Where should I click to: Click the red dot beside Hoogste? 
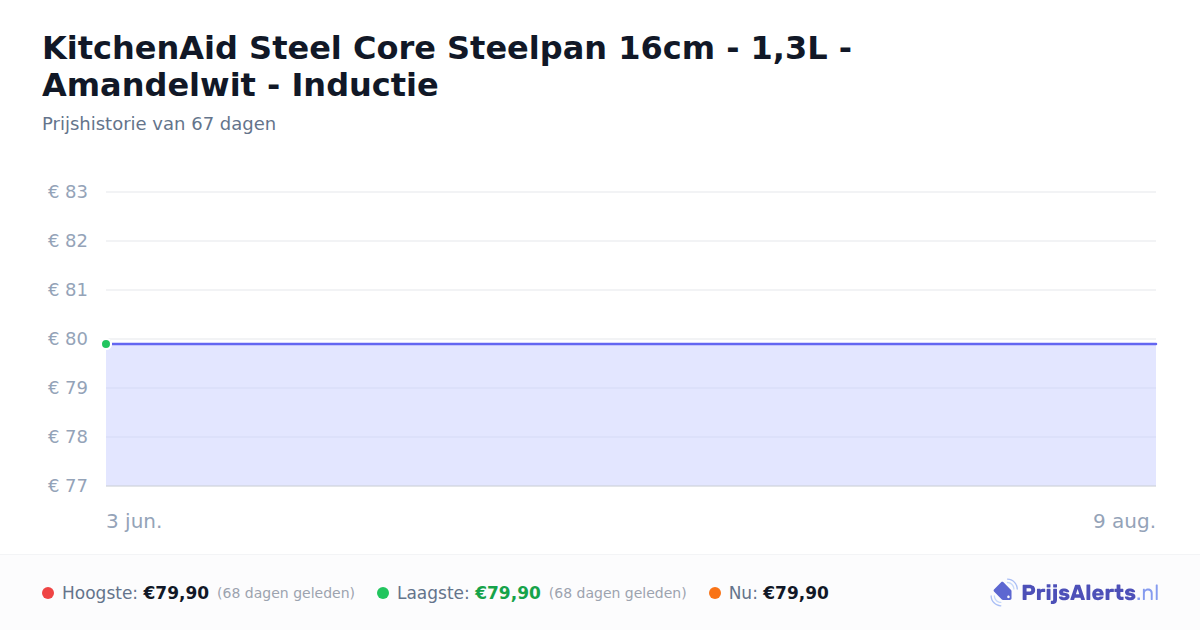point(48,593)
